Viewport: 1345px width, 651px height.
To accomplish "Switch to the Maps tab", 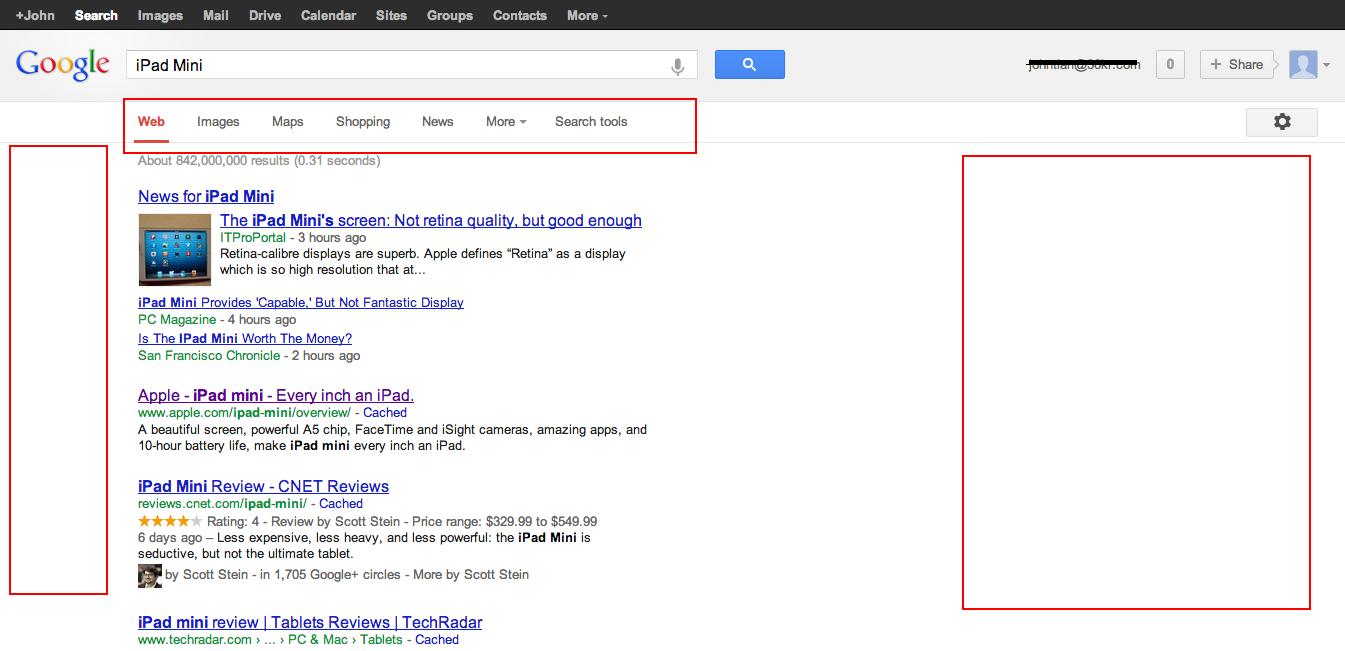I will pyautogui.click(x=287, y=122).
